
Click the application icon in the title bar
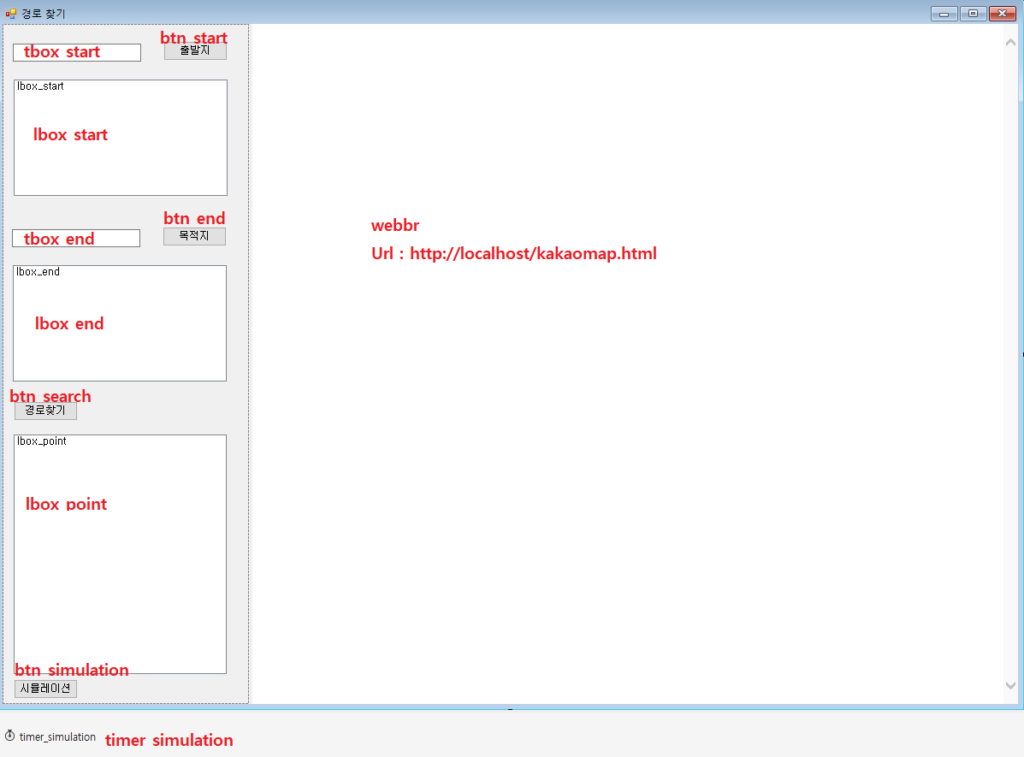[9, 13]
